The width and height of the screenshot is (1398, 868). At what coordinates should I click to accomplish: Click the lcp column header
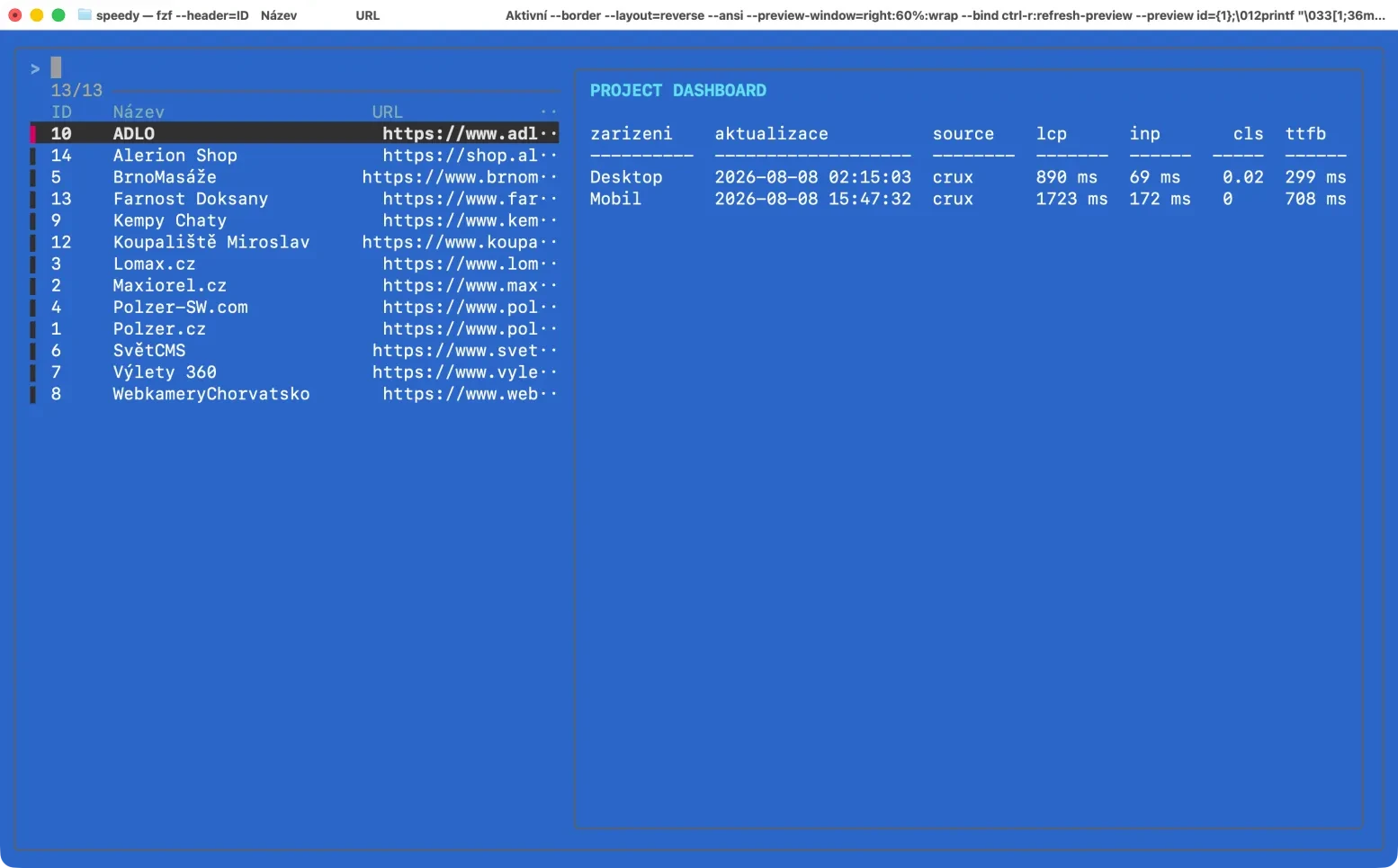(x=1051, y=133)
